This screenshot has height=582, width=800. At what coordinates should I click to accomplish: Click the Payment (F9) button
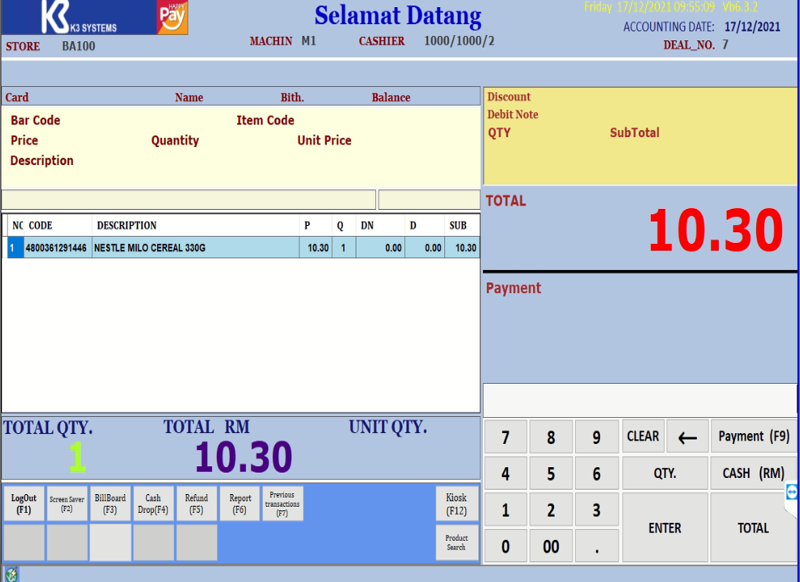pyautogui.click(x=753, y=437)
